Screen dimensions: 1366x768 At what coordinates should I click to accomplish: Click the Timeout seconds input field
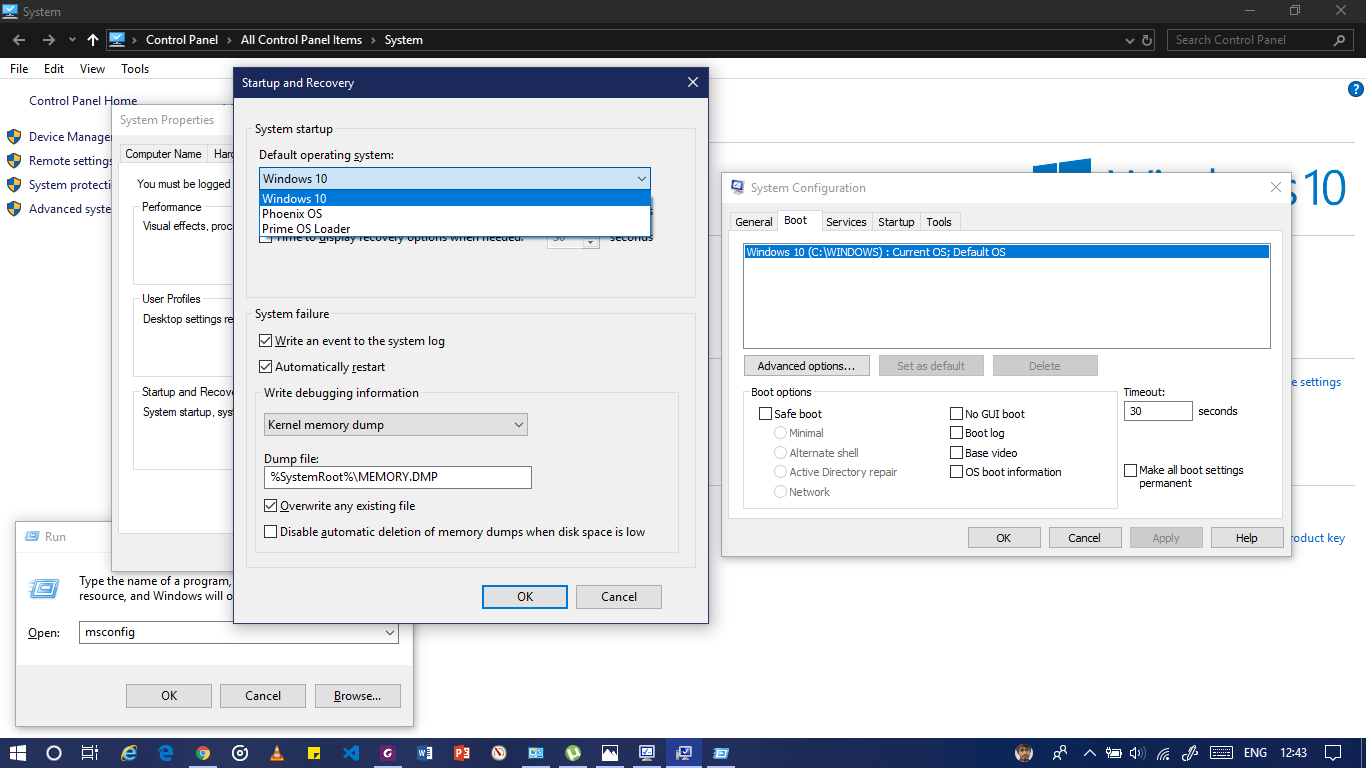click(1158, 411)
